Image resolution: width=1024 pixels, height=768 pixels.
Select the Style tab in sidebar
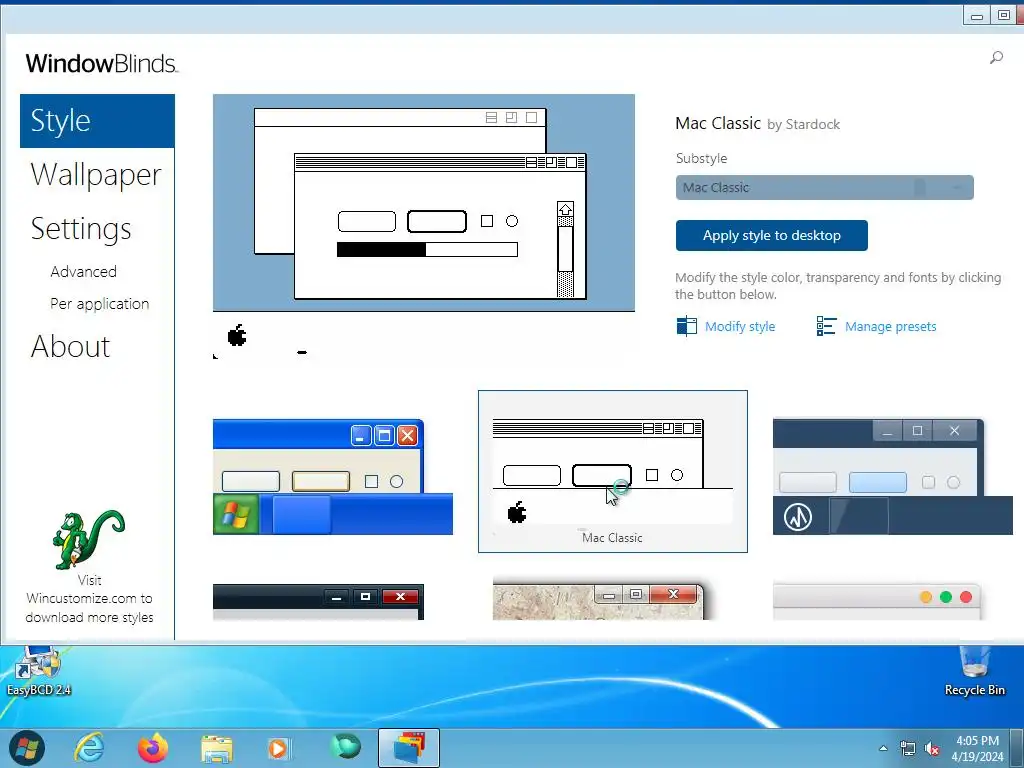pyautogui.click(x=97, y=121)
